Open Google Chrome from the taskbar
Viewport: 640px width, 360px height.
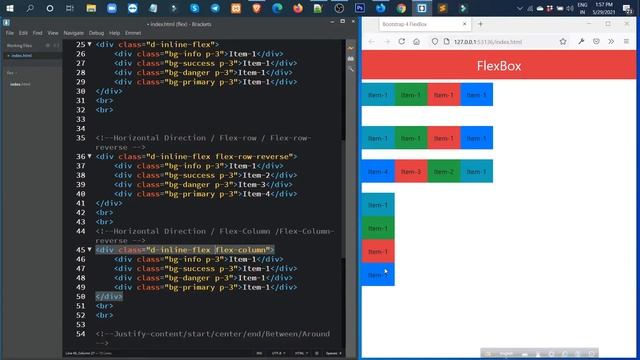coord(401,8)
